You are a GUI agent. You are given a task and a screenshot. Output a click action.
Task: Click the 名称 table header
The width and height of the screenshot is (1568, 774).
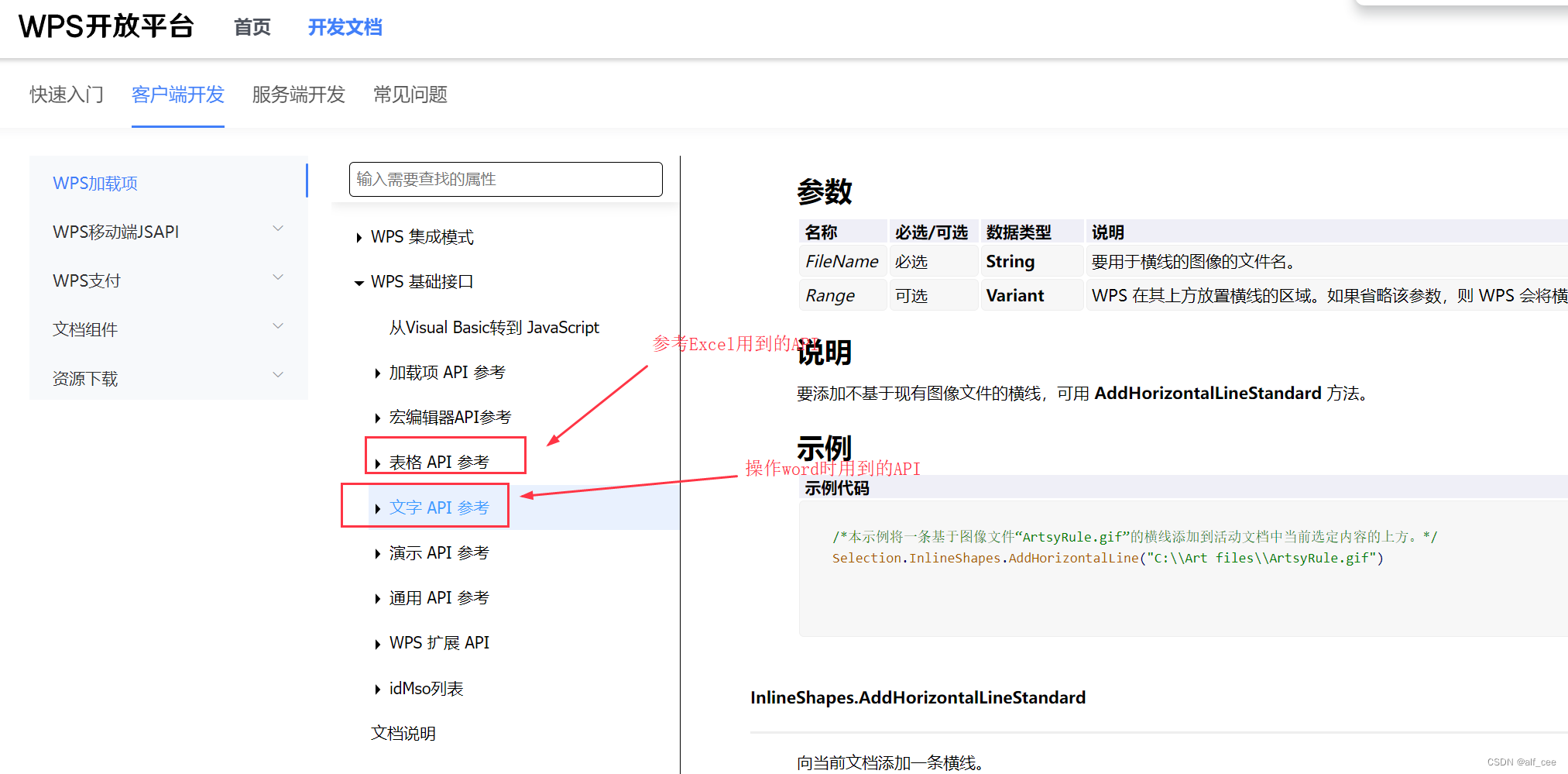coord(842,232)
